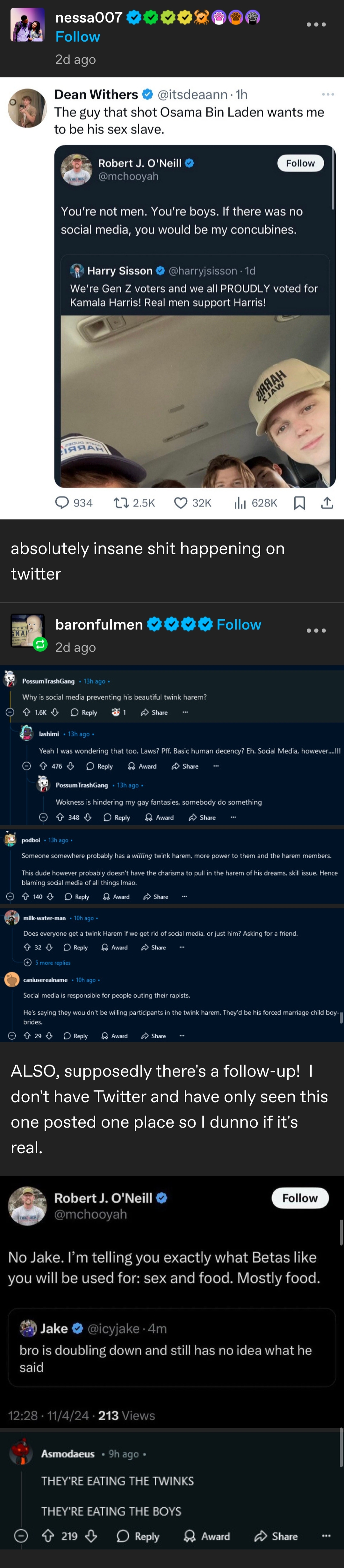Open the view analytics icon showing 628K
The width and height of the screenshot is (344, 1568).
240,503
